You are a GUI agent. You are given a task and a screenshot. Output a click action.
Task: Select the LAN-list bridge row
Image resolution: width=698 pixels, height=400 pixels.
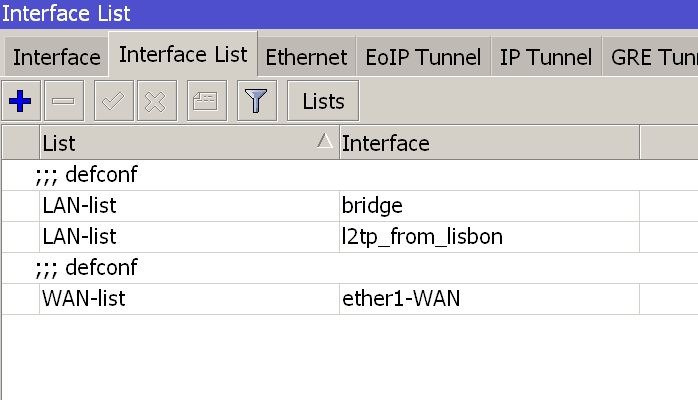coord(350,206)
